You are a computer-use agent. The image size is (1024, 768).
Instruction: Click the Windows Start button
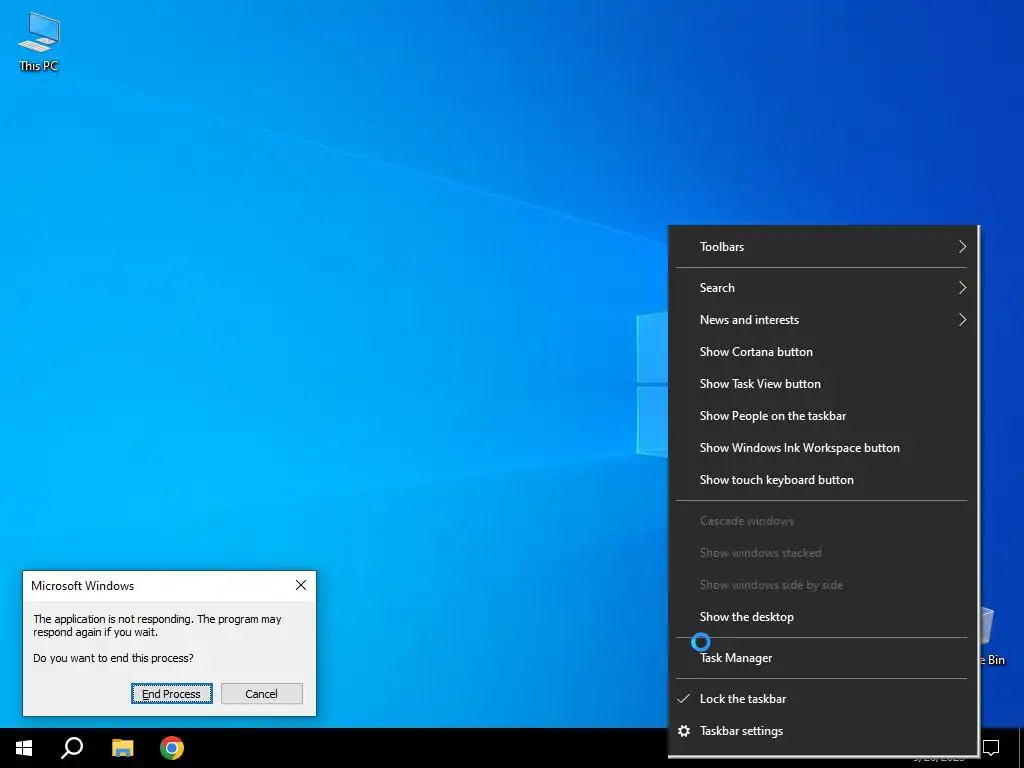[x=24, y=748]
